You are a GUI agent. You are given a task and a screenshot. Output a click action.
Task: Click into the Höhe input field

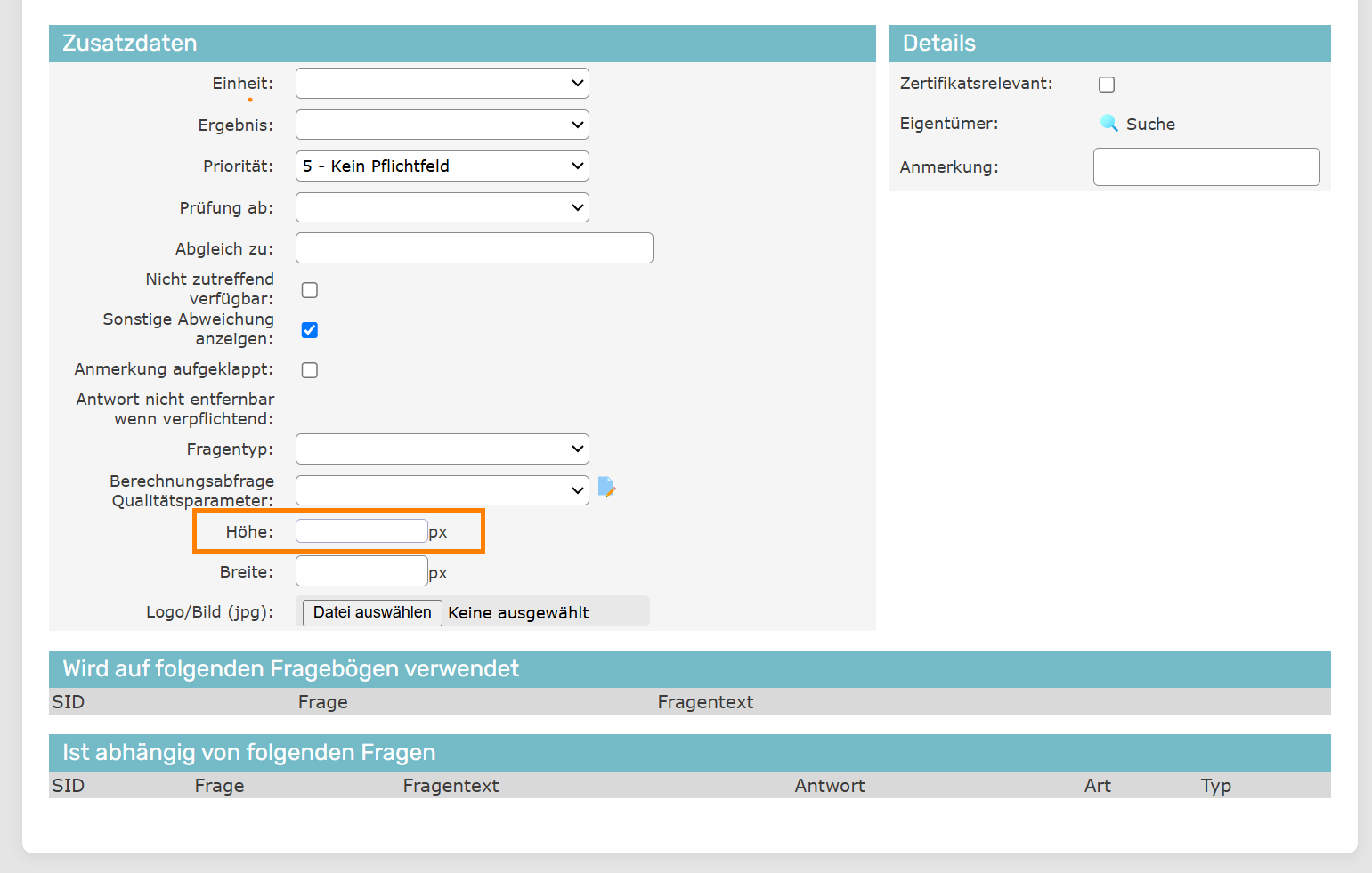click(x=361, y=531)
